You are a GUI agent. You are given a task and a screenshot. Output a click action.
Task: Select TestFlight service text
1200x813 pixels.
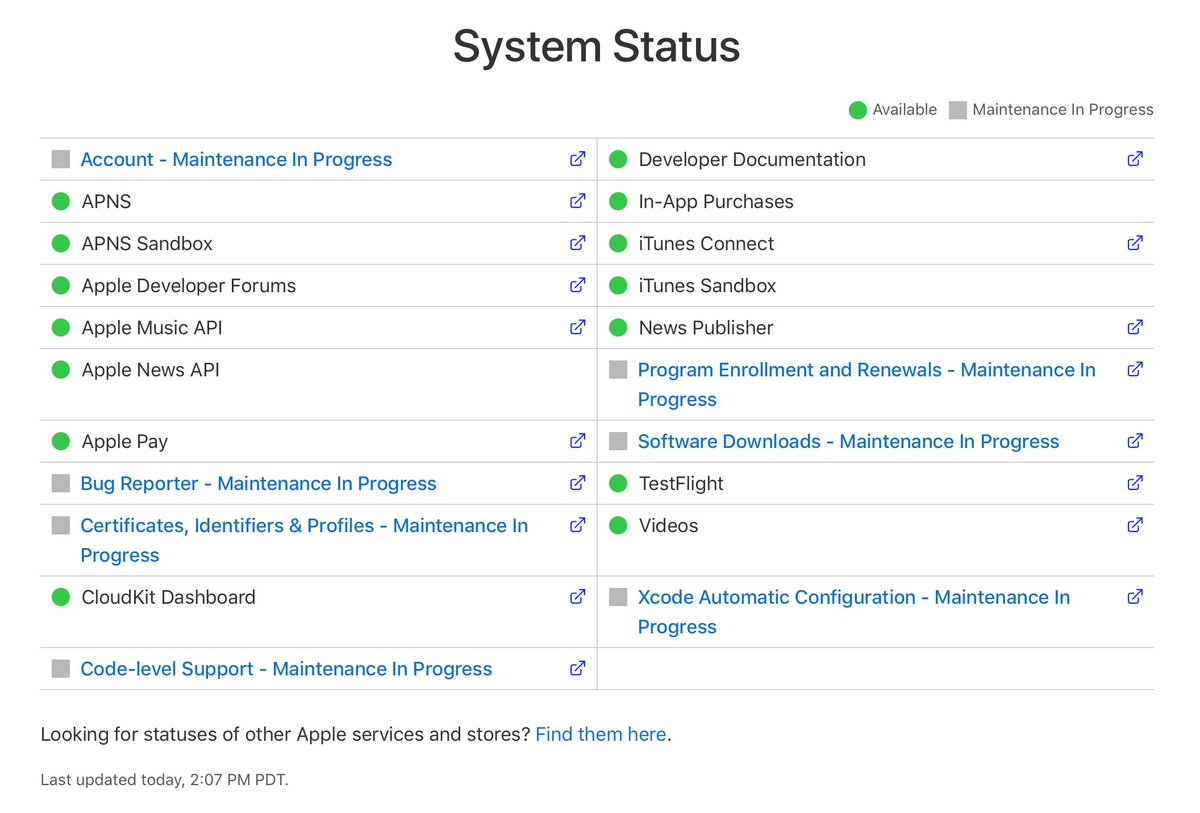[x=681, y=483]
